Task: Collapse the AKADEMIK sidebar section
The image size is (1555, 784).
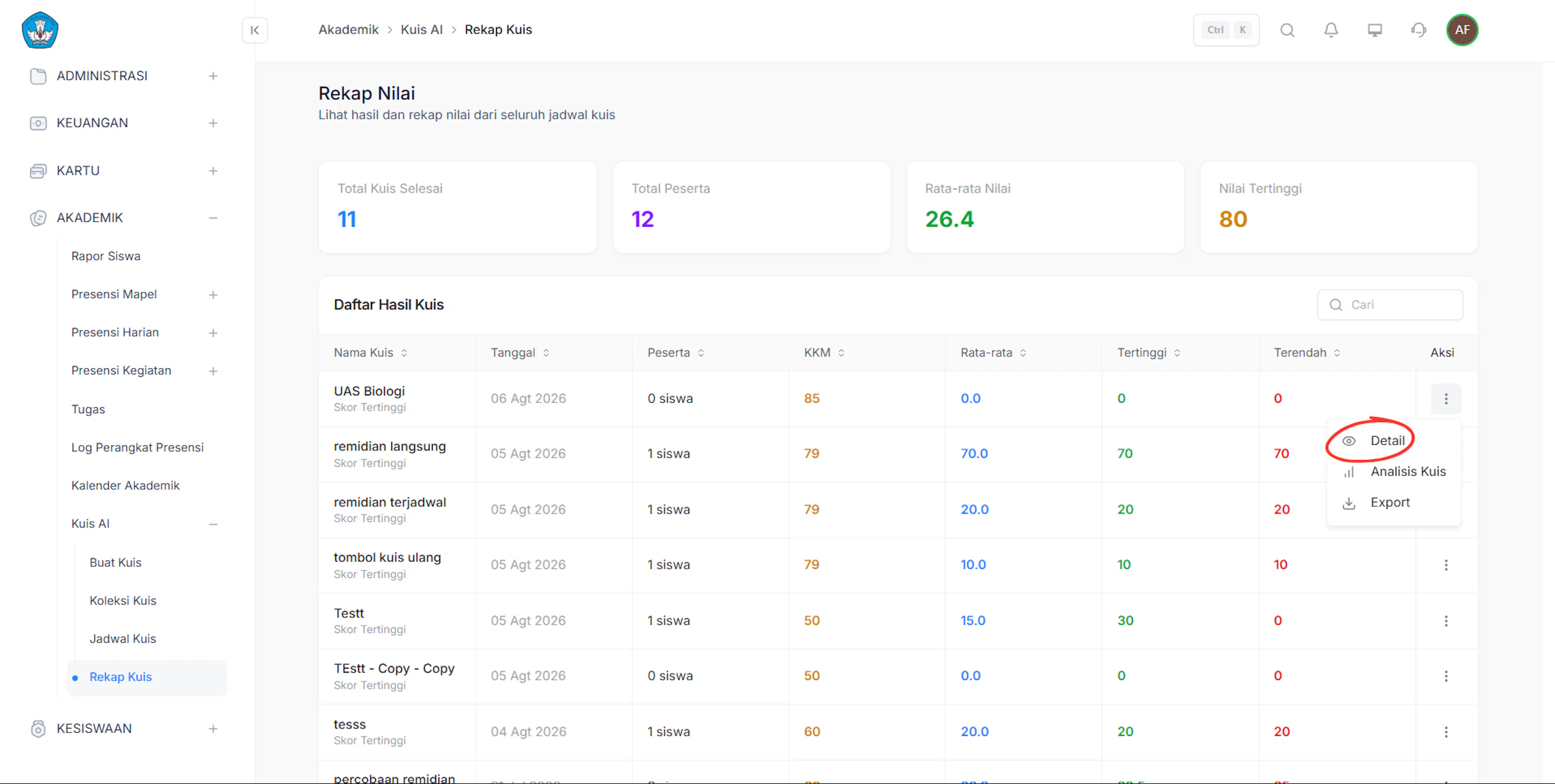Action: click(x=213, y=218)
